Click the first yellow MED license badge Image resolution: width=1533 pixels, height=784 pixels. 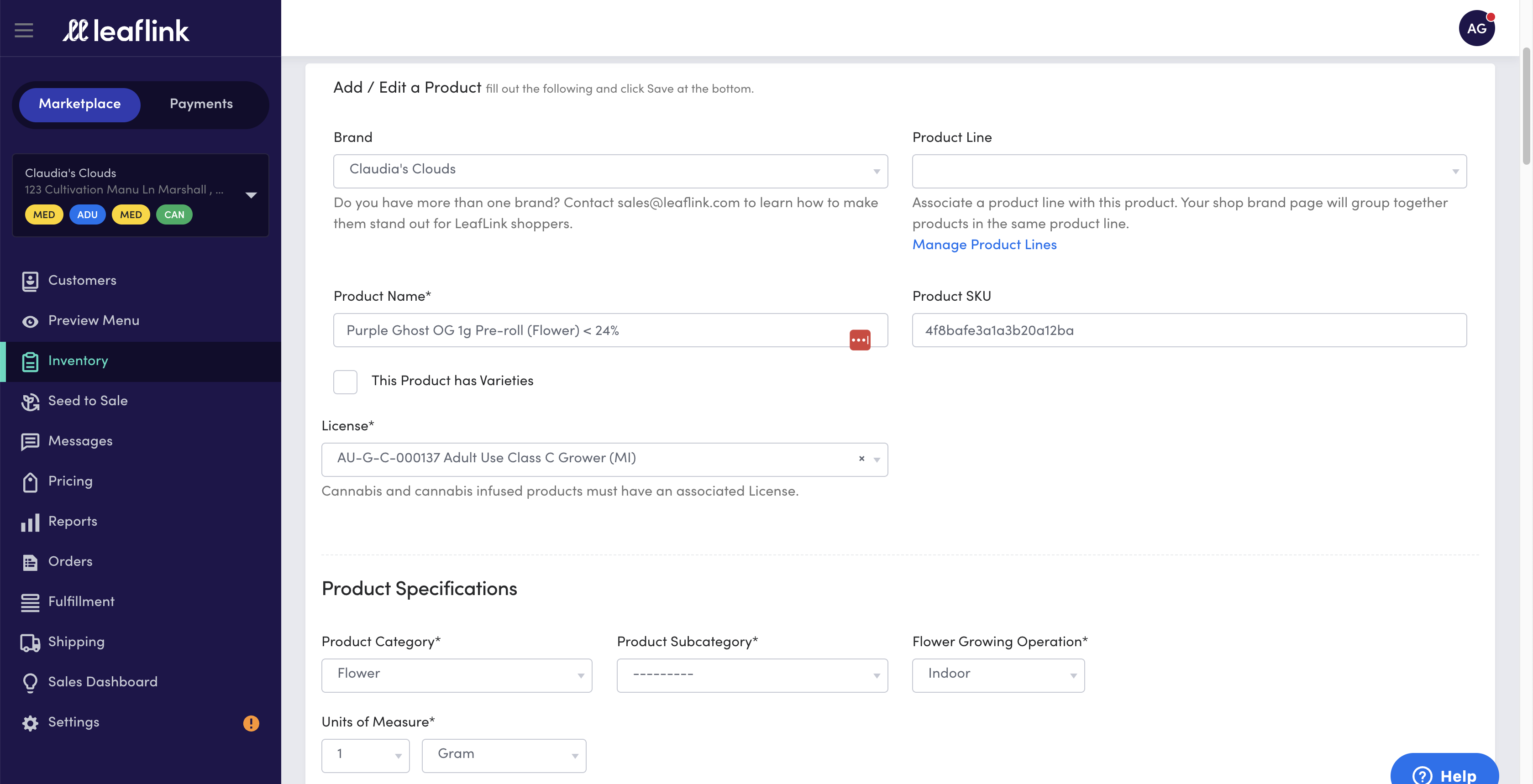(44, 215)
